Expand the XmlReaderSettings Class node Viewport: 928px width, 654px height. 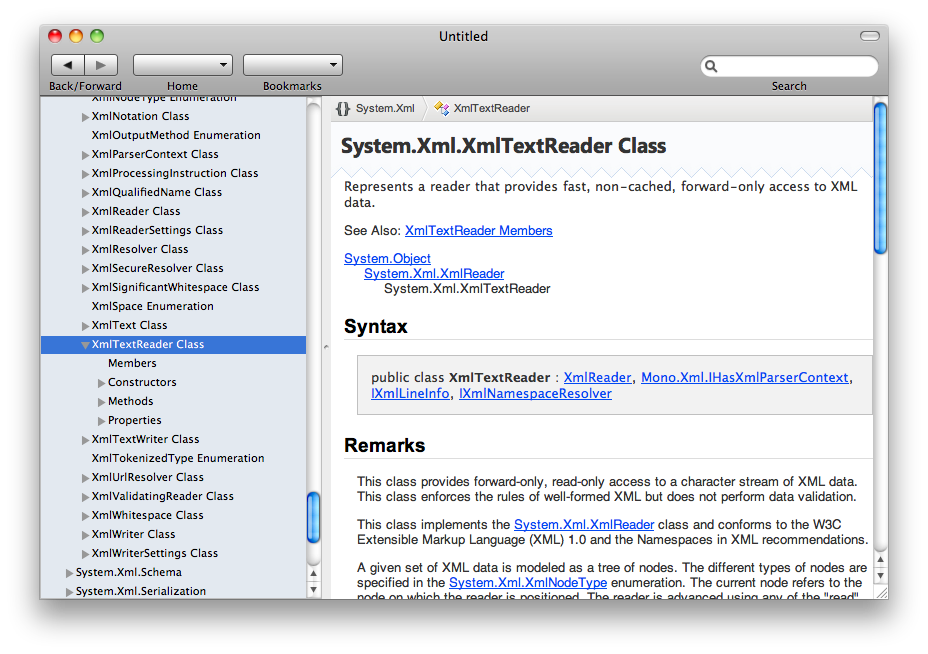(85, 231)
